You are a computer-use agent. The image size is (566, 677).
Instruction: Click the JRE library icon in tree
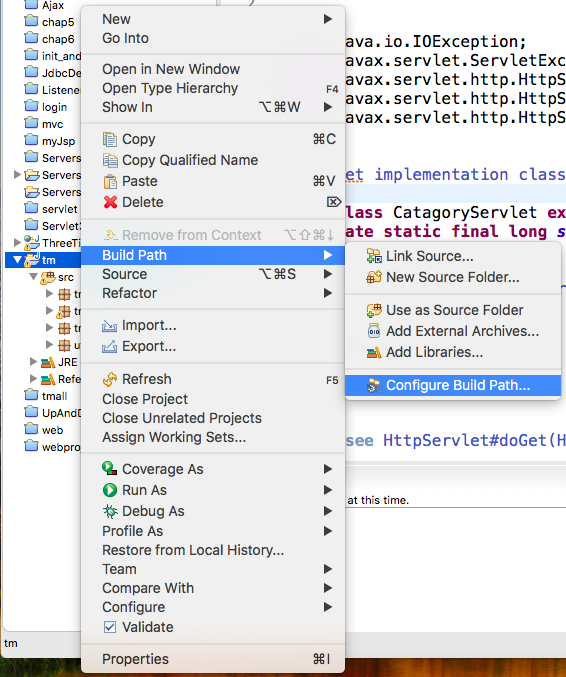coord(47,362)
